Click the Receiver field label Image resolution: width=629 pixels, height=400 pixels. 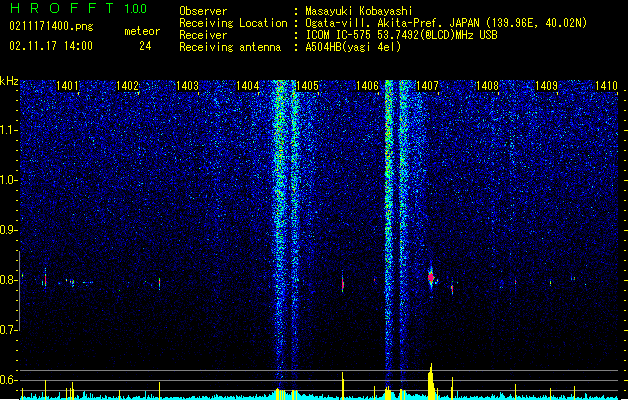(x=203, y=35)
